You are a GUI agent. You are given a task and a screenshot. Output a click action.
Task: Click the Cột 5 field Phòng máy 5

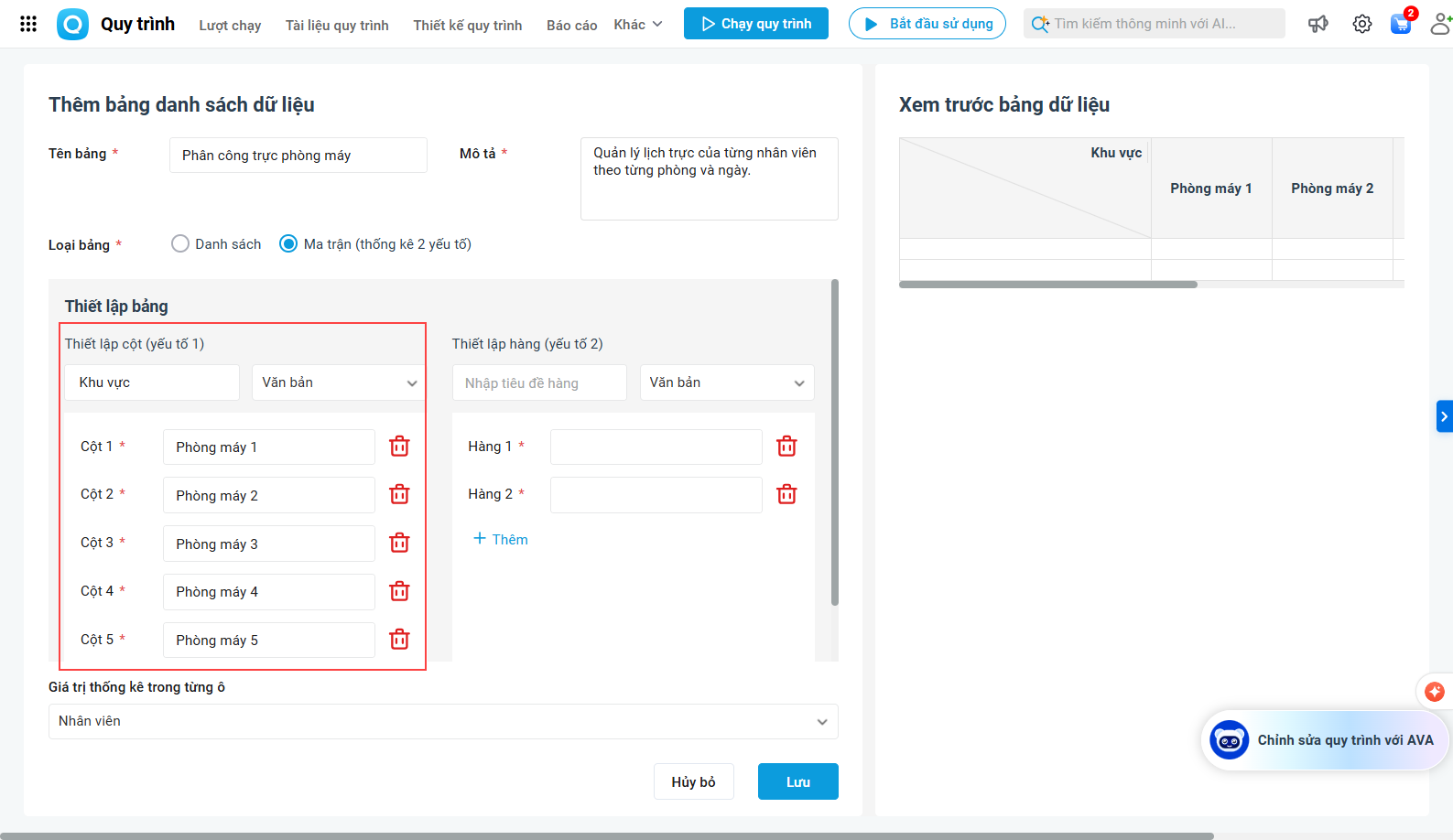click(x=269, y=640)
